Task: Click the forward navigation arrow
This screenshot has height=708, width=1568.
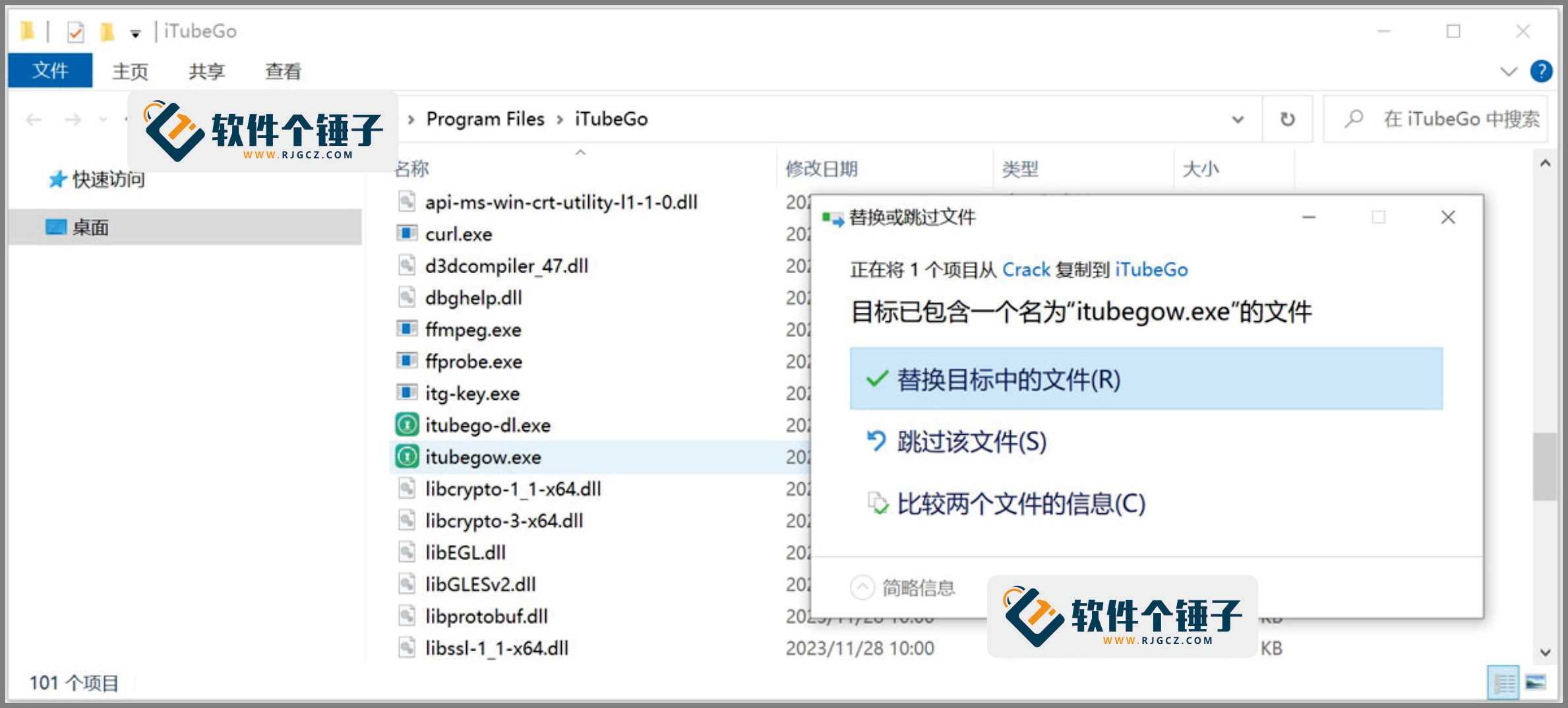Action: pyautogui.click(x=73, y=119)
